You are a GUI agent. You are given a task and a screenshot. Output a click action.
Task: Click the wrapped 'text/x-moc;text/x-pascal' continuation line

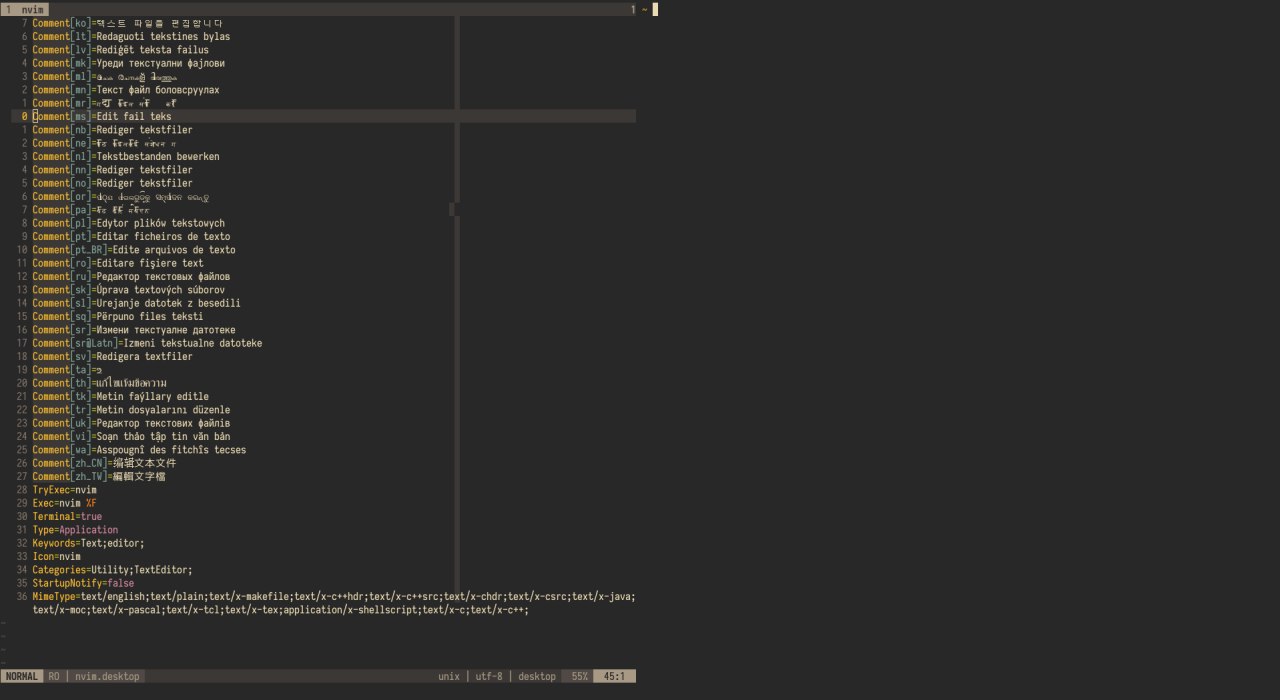[x=281, y=610]
